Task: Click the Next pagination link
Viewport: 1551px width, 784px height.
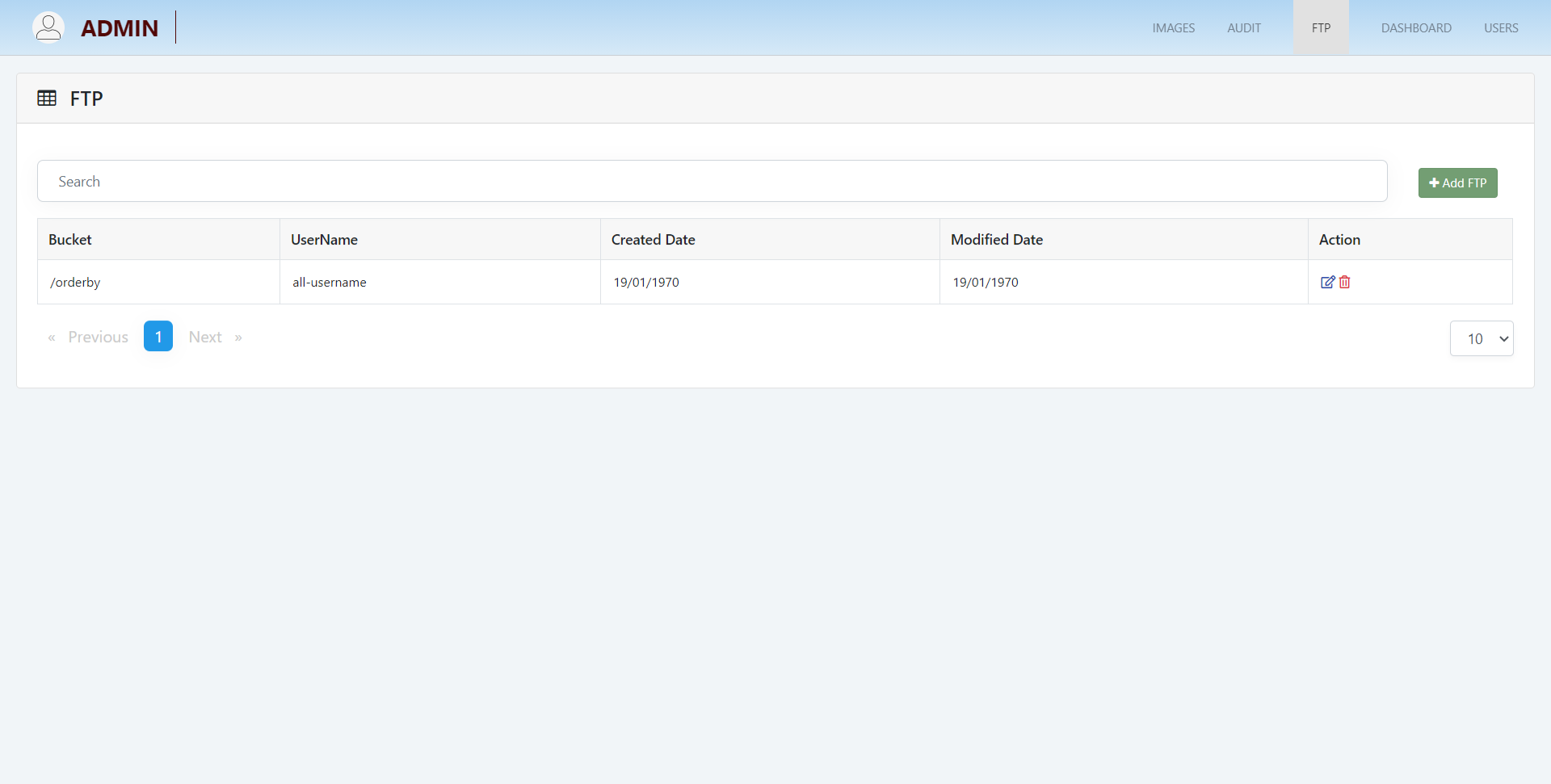Action: (205, 337)
